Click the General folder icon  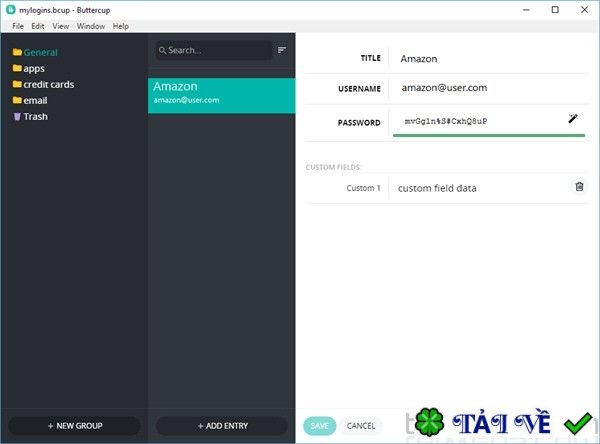pyautogui.click(x=17, y=52)
